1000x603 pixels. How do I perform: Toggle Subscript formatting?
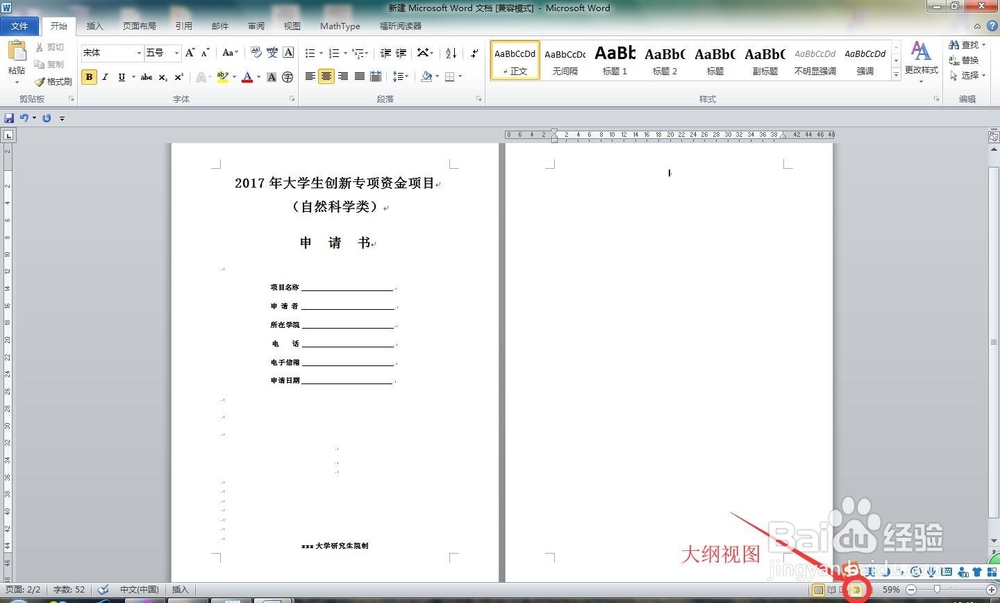(x=163, y=77)
